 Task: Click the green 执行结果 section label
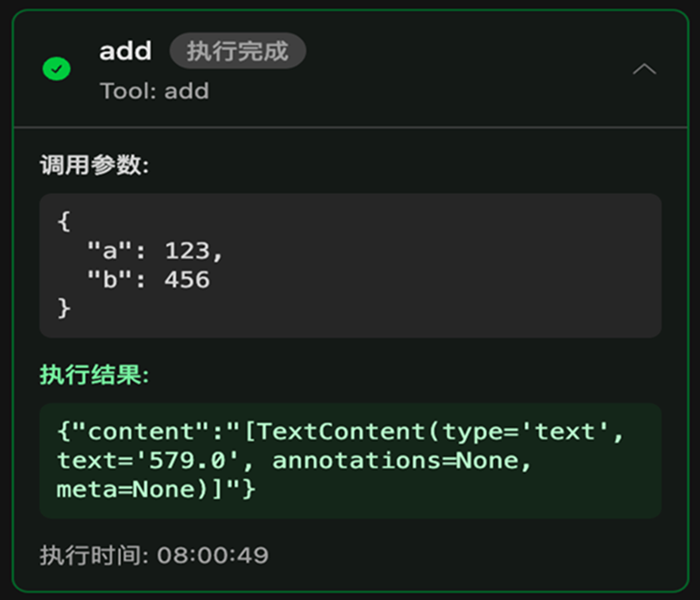pos(93,375)
